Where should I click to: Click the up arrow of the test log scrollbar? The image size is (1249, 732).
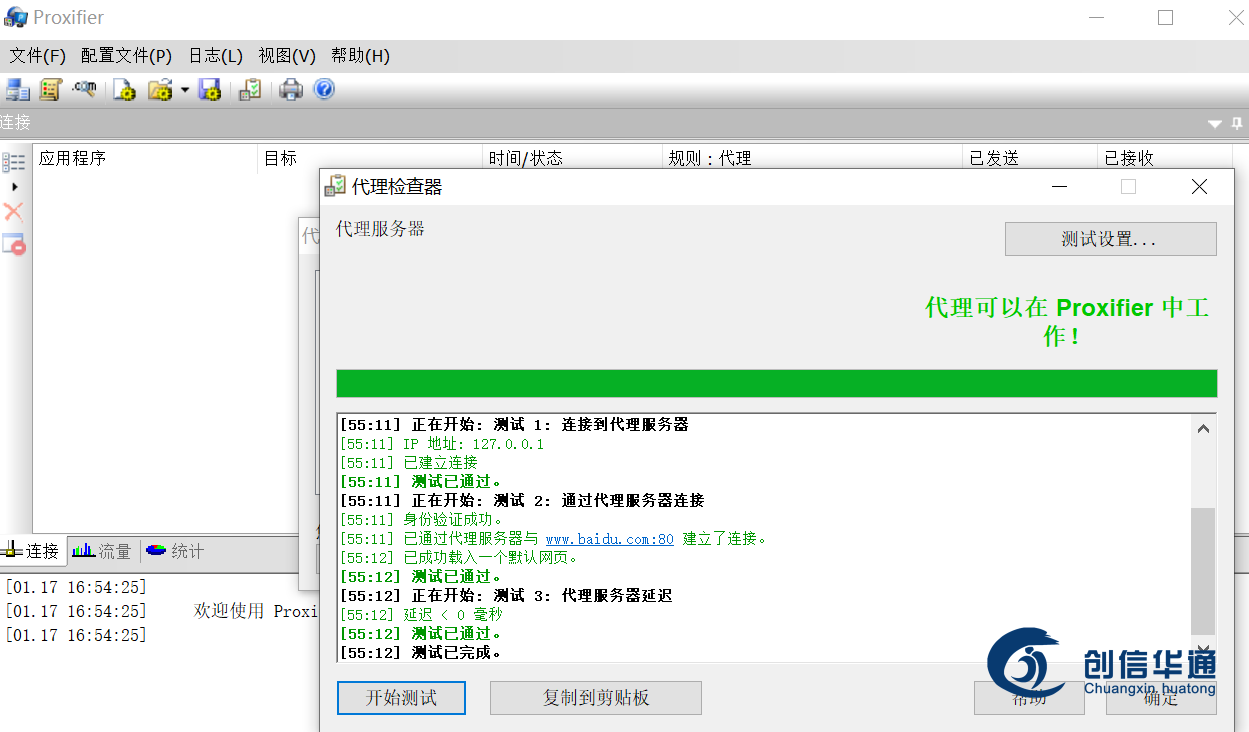pos(1204,429)
